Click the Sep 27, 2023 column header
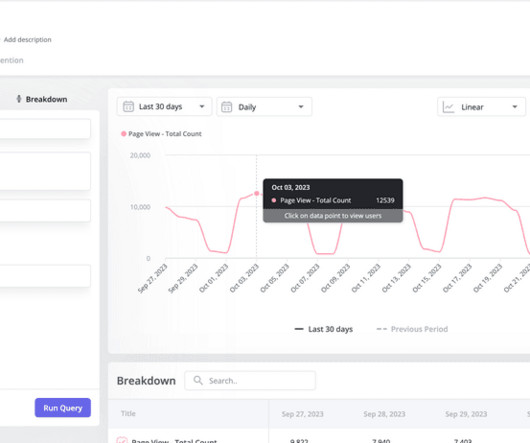Viewport: 530px width, 443px height. coord(303,414)
